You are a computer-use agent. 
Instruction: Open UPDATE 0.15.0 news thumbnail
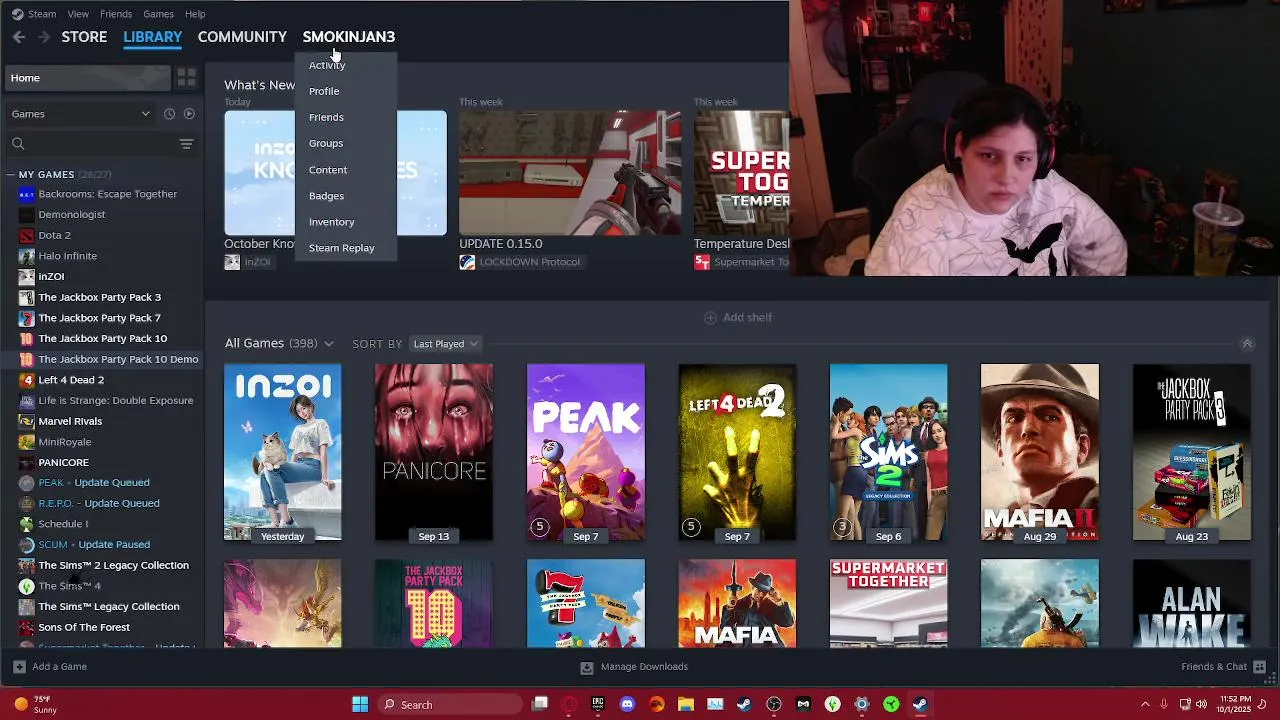[570, 173]
